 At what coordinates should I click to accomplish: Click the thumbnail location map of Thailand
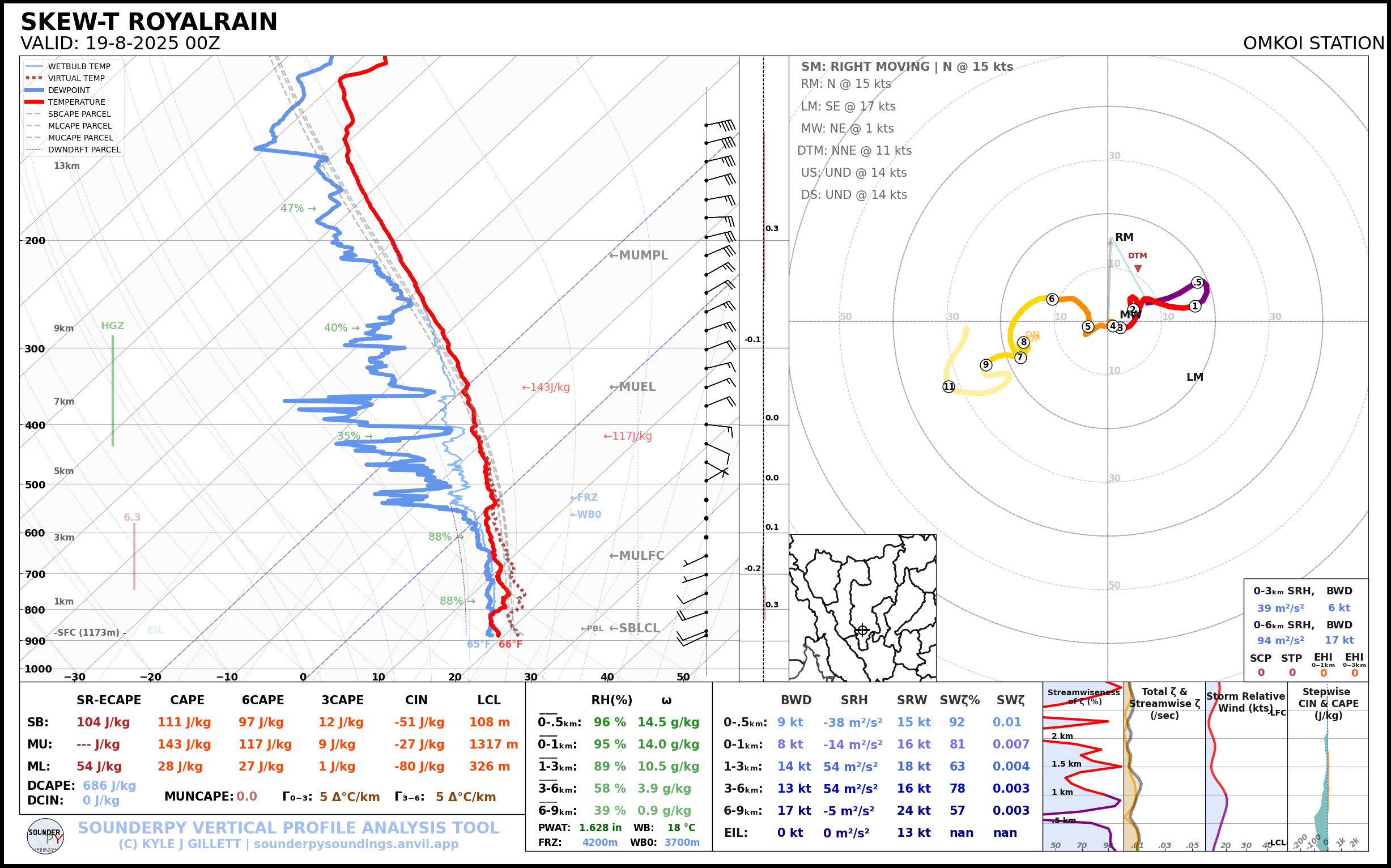[862, 607]
